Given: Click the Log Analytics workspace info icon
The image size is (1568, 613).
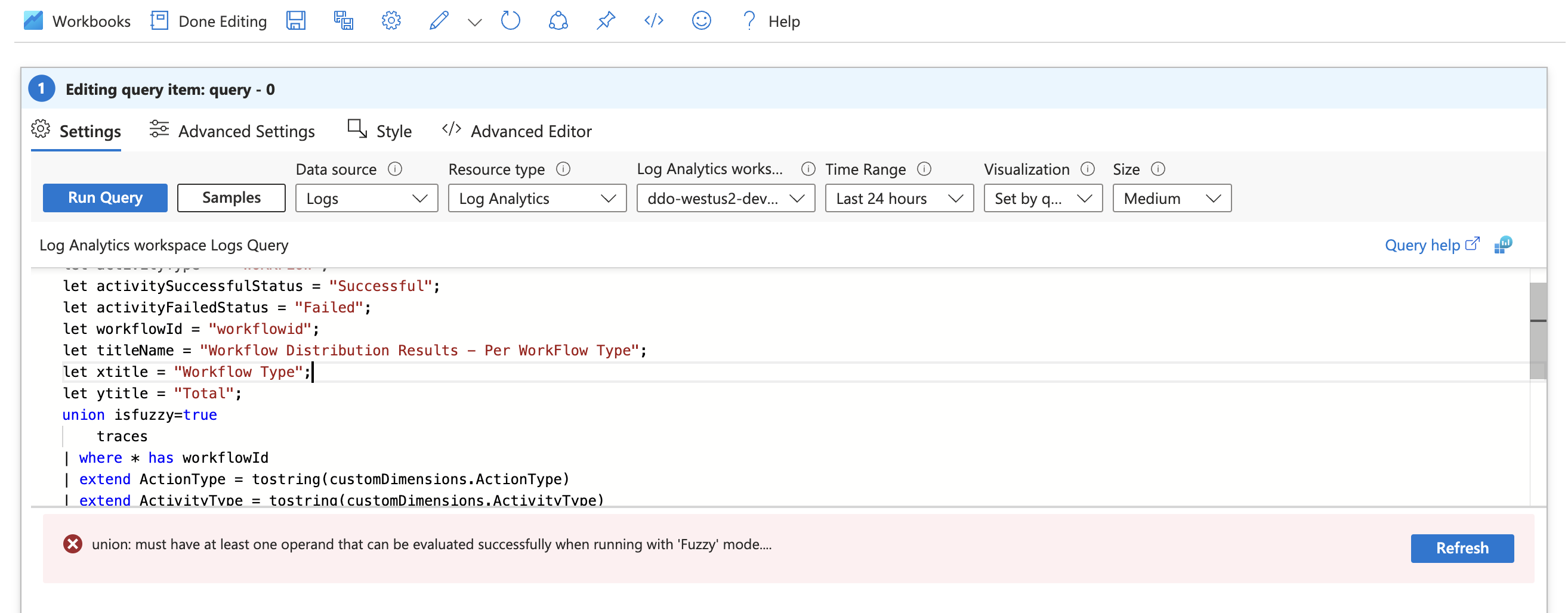Looking at the screenshot, I should click(808, 169).
